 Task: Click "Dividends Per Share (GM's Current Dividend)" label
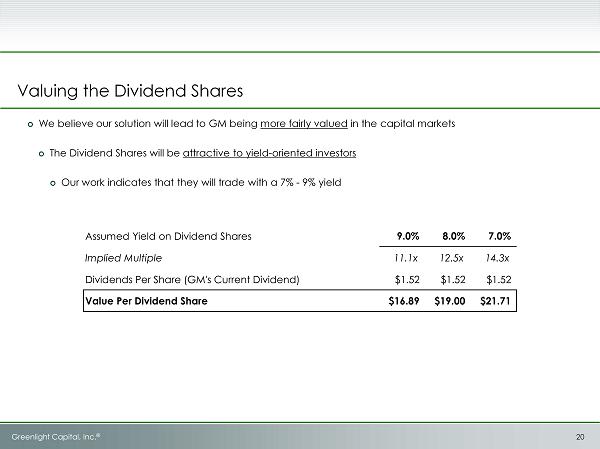point(192,278)
